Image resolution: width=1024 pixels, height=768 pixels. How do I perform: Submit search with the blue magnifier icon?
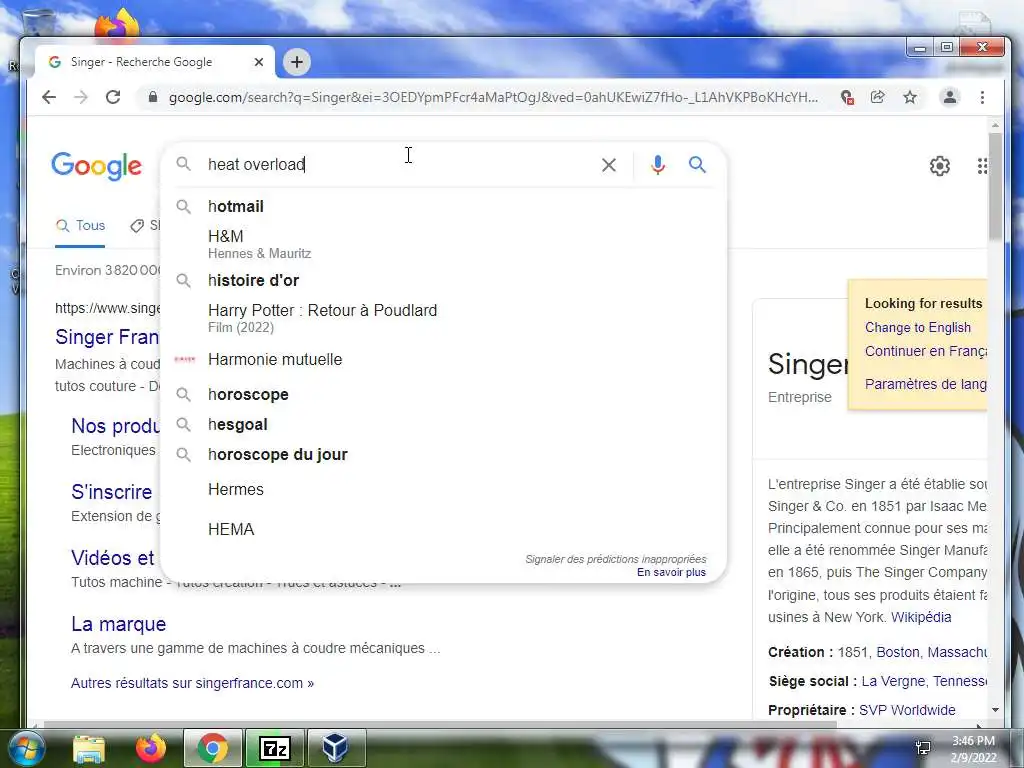[x=697, y=165]
